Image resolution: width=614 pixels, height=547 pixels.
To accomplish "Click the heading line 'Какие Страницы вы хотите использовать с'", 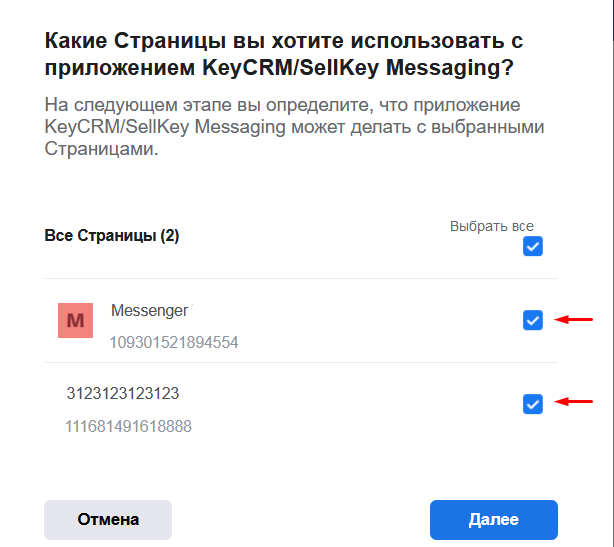I will [284, 40].
